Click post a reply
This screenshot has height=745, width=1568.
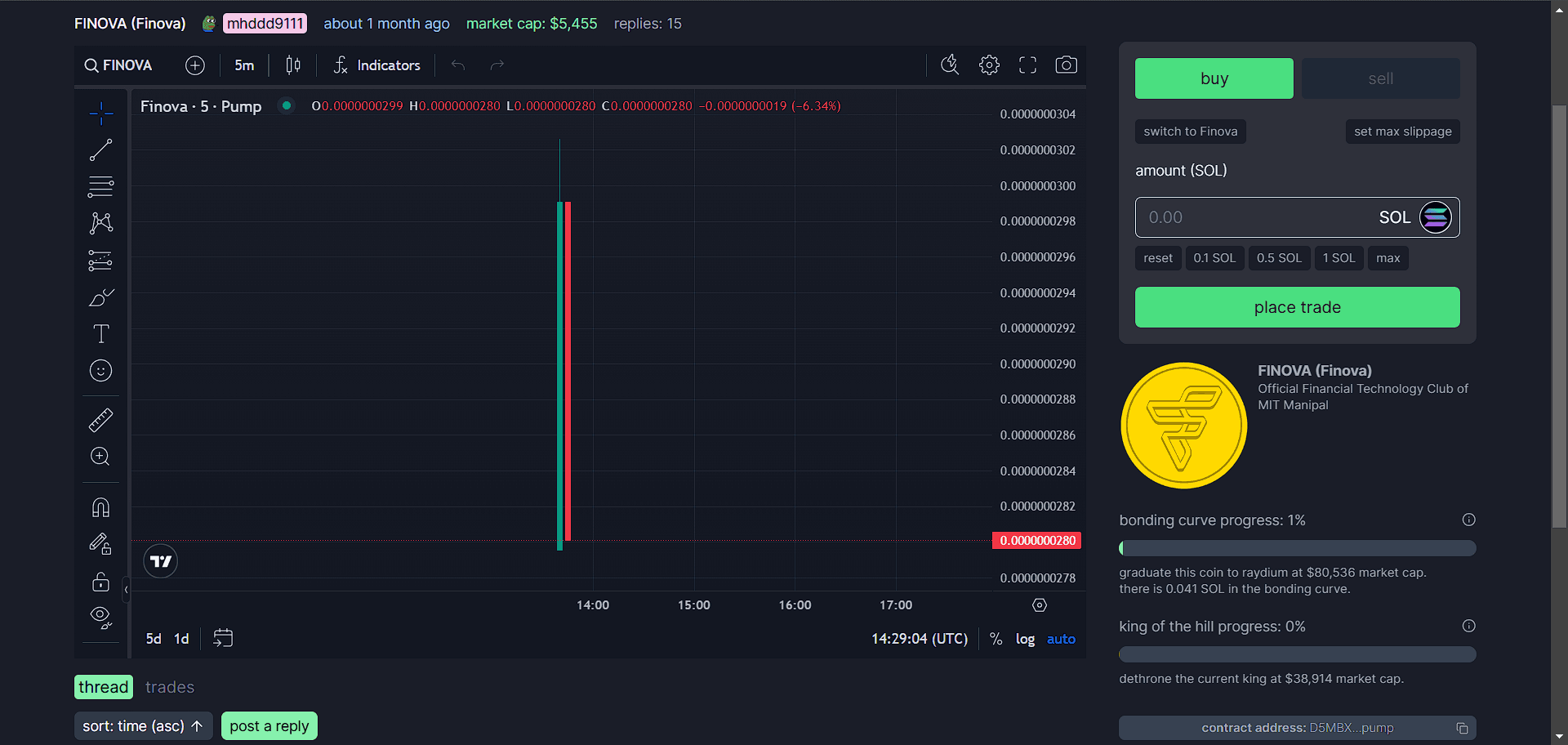[x=269, y=726]
